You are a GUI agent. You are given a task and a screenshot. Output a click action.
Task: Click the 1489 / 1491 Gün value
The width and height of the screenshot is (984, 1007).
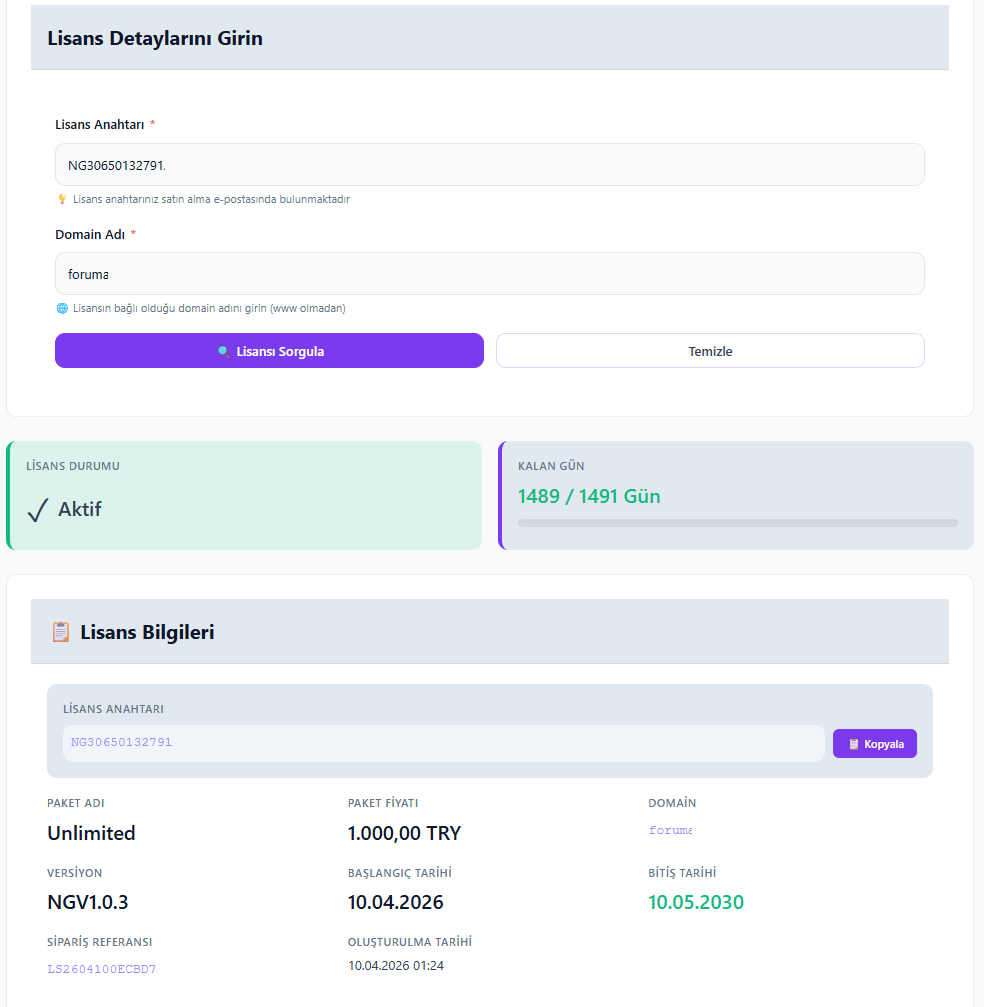pyautogui.click(x=589, y=496)
